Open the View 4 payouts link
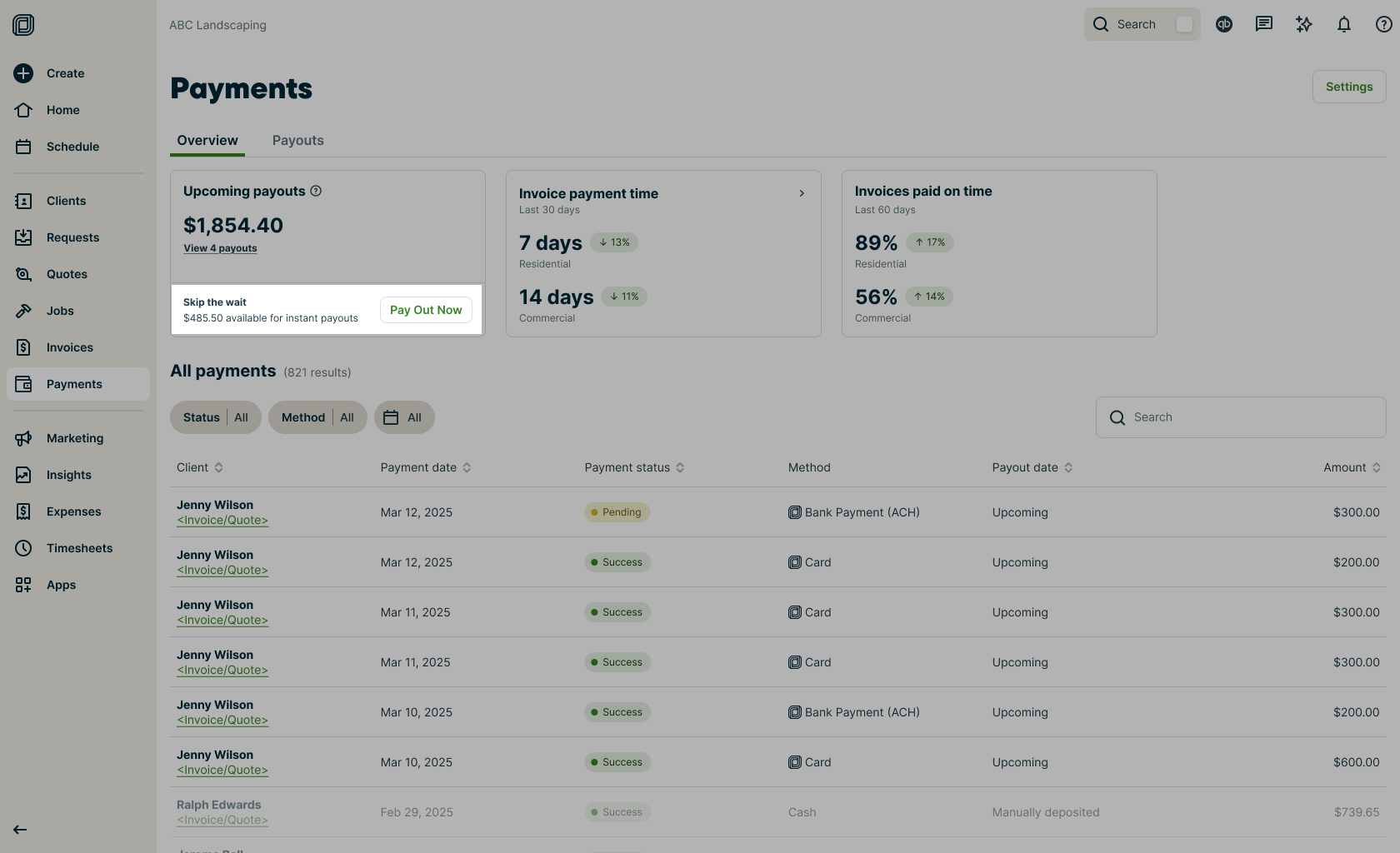The width and height of the screenshot is (1400, 853). (220, 248)
